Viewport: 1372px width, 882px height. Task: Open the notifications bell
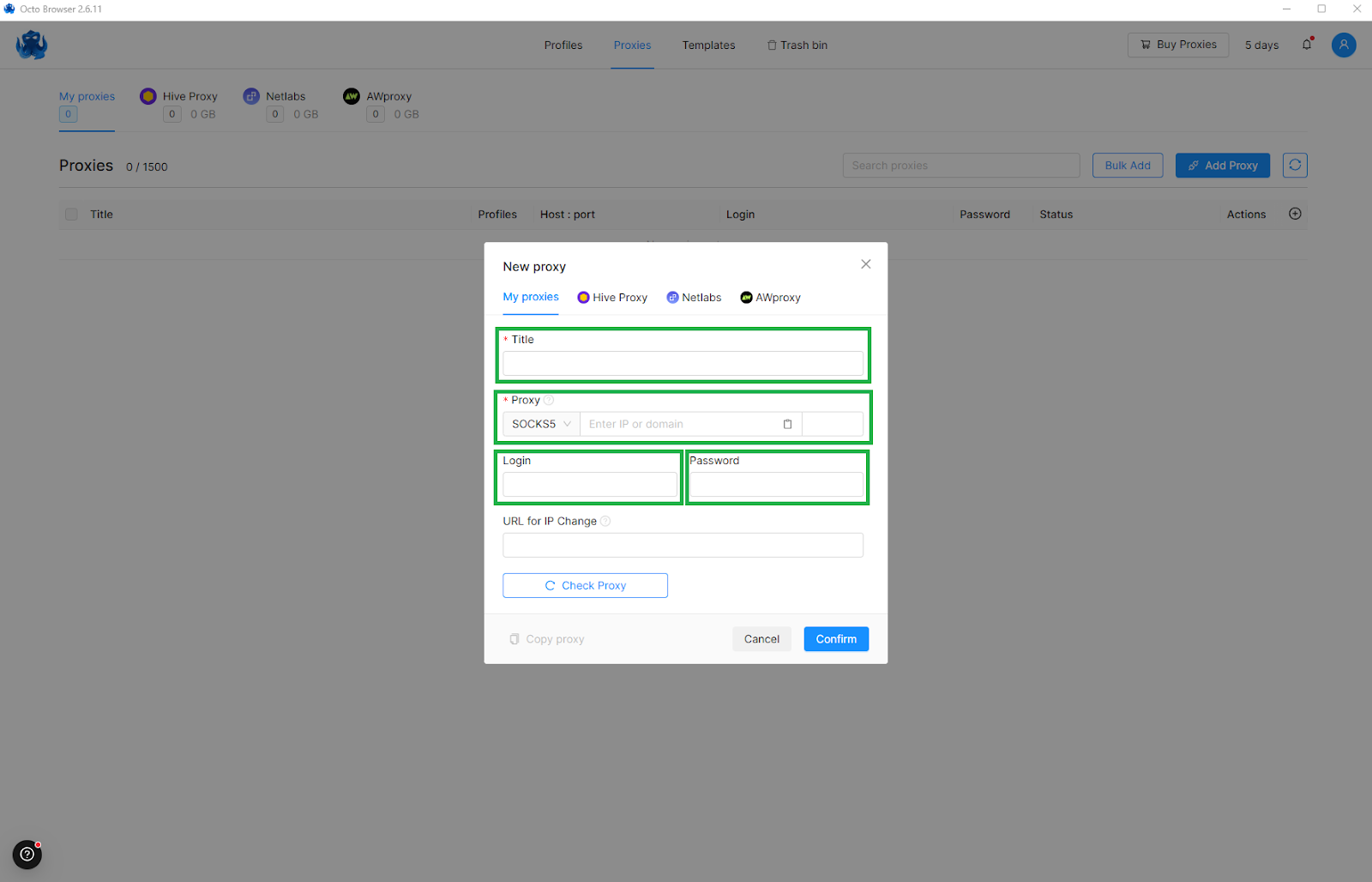(1307, 45)
